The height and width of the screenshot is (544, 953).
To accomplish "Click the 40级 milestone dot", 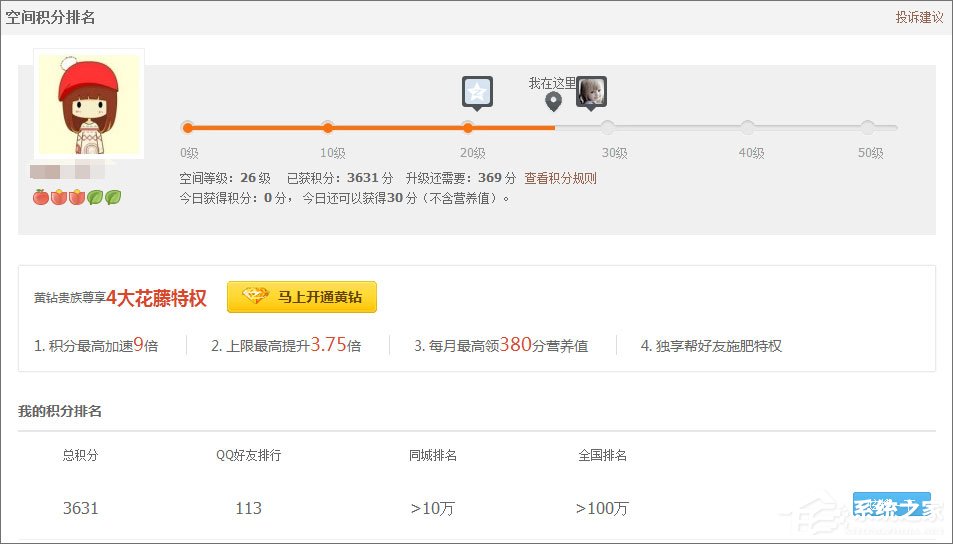I will coord(747,127).
